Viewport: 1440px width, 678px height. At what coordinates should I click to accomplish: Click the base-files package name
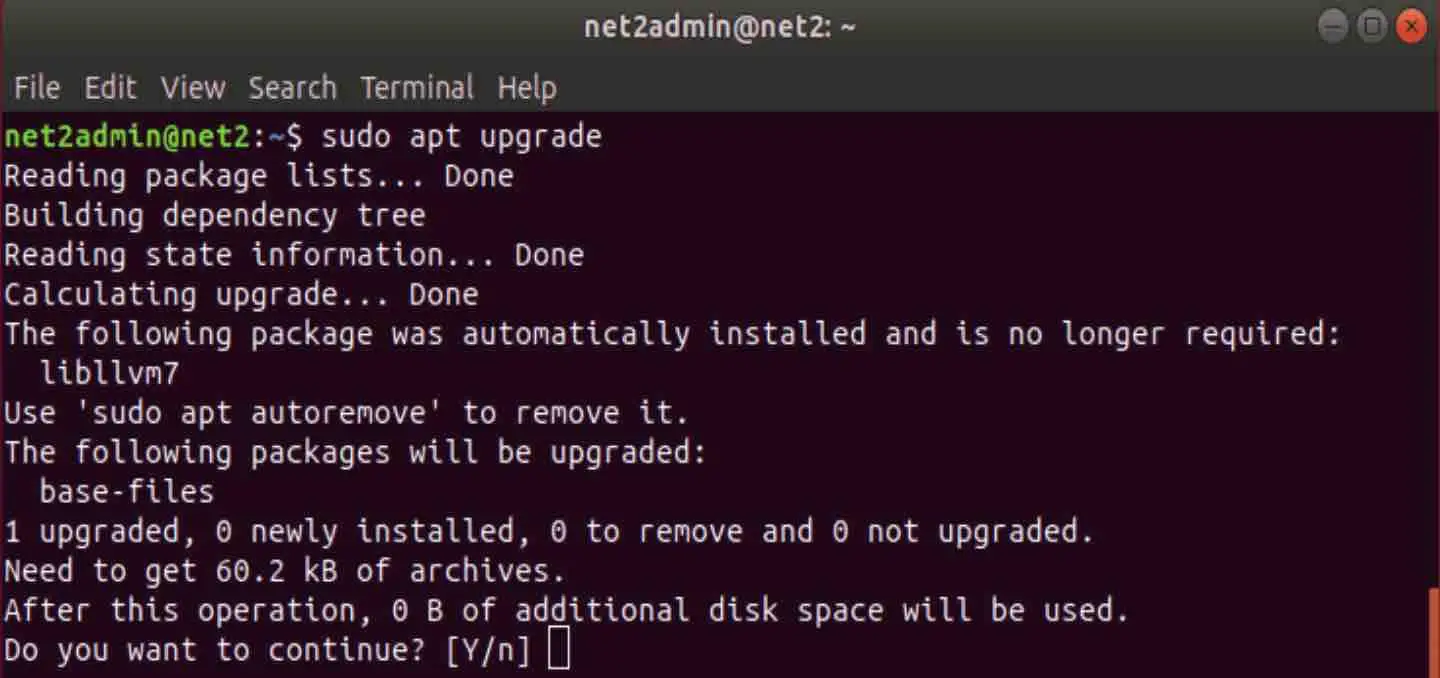coord(127,491)
